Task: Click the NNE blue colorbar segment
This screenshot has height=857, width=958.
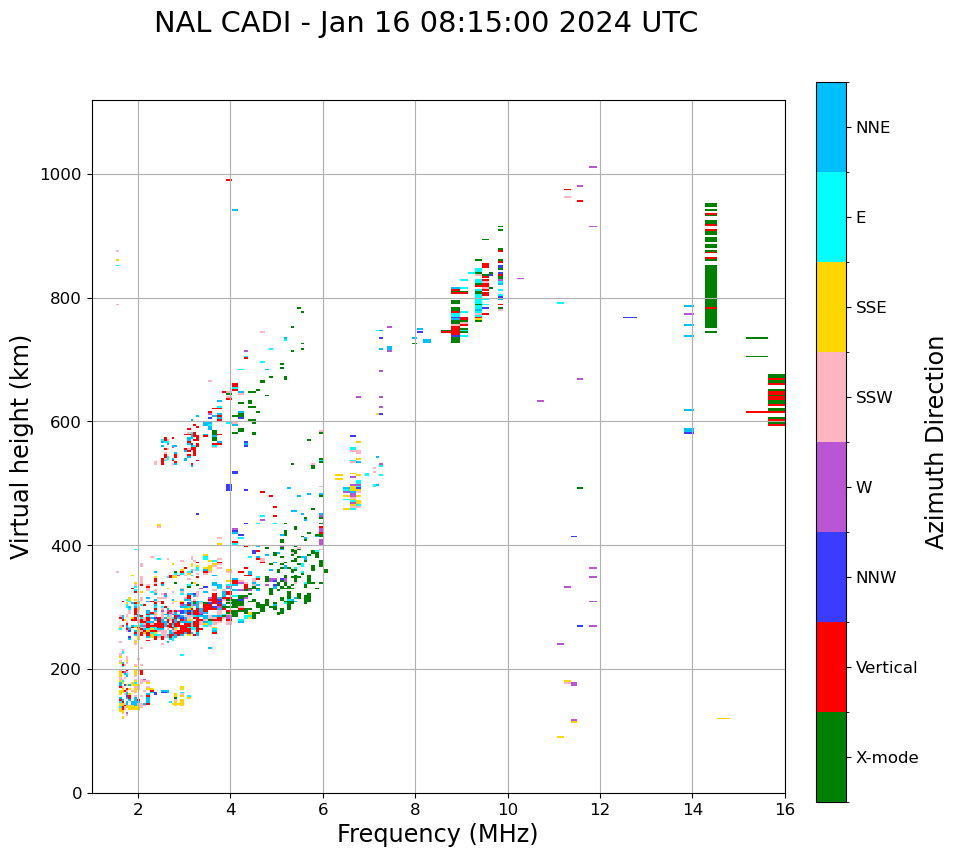Action: point(831,127)
